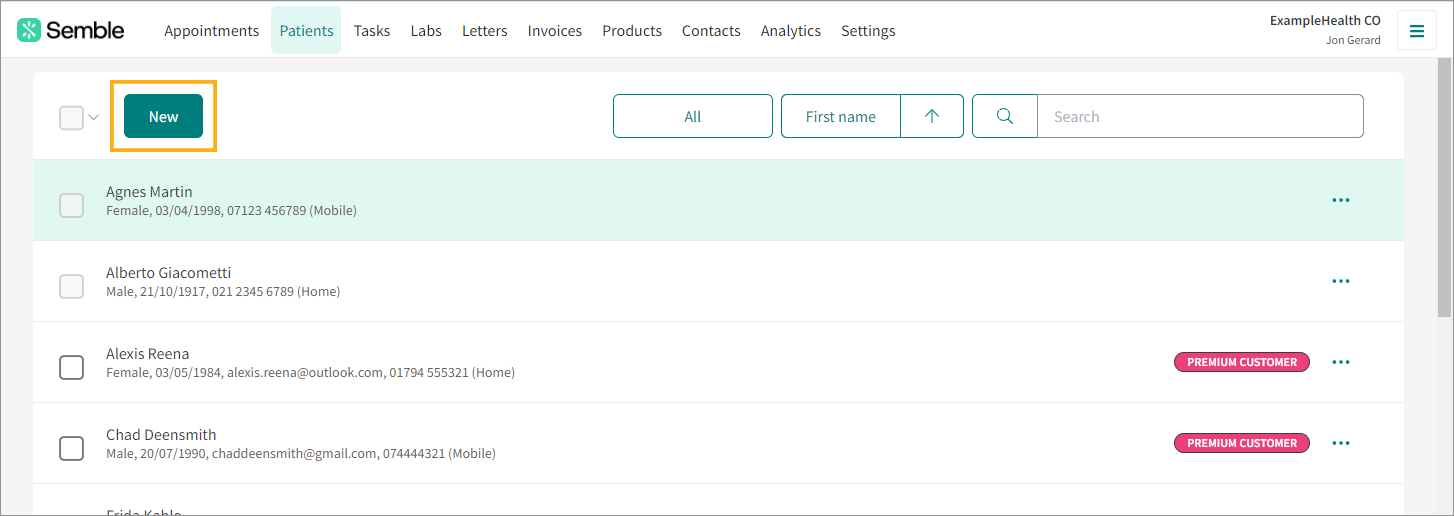Go to Products page
This screenshot has width=1454, height=516.
click(632, 30)
